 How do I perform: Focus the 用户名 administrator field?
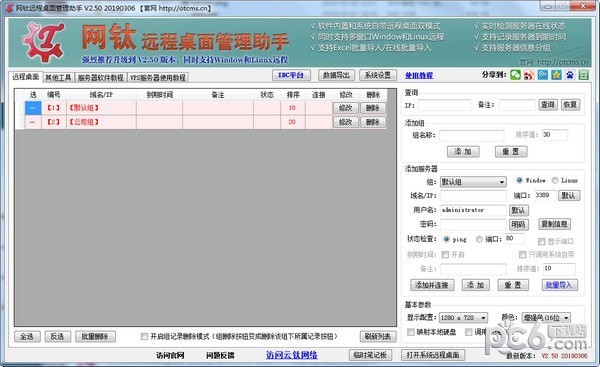(473, 210)
